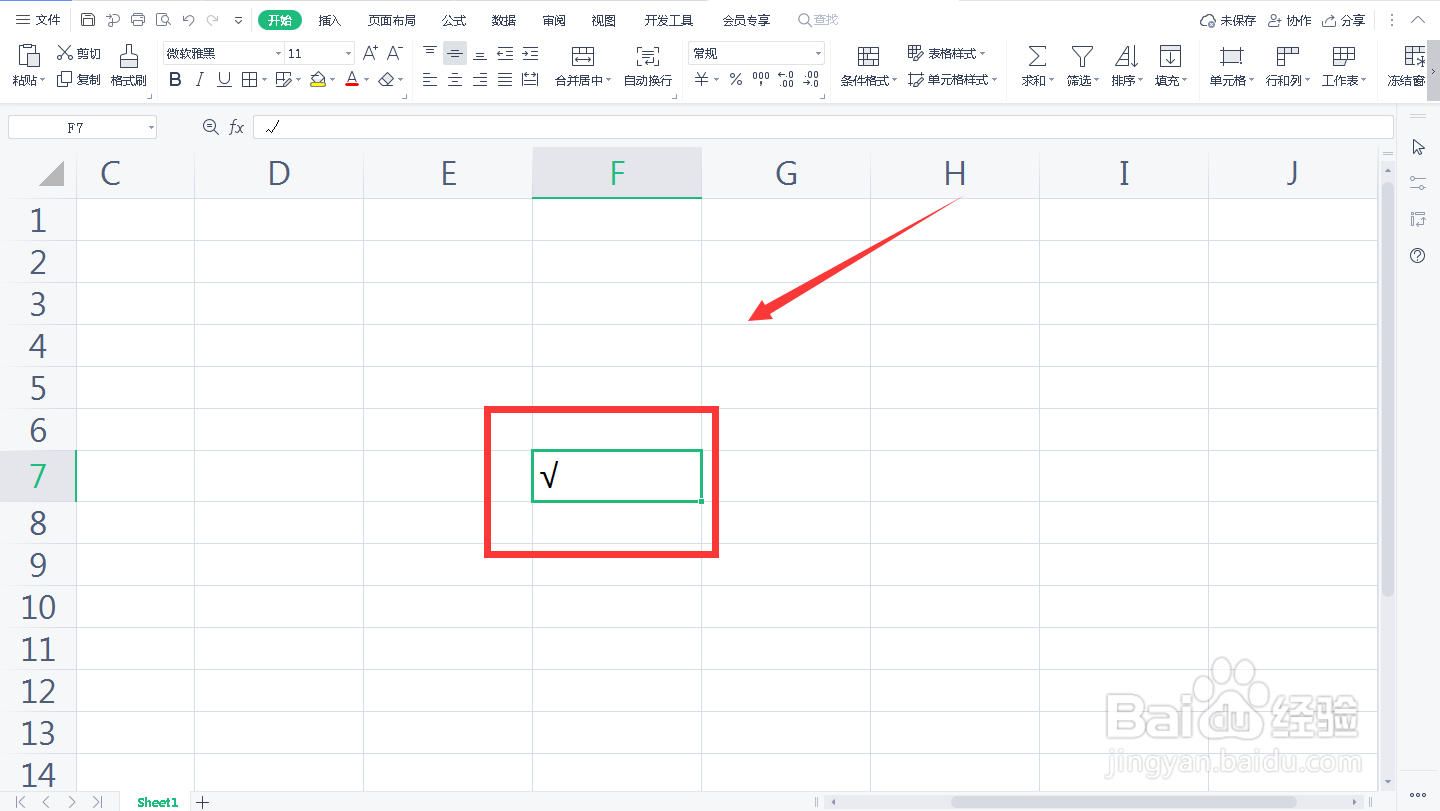Click the percent style icon
Viewport: 1440px width, 811px height.
coord(736,79)
